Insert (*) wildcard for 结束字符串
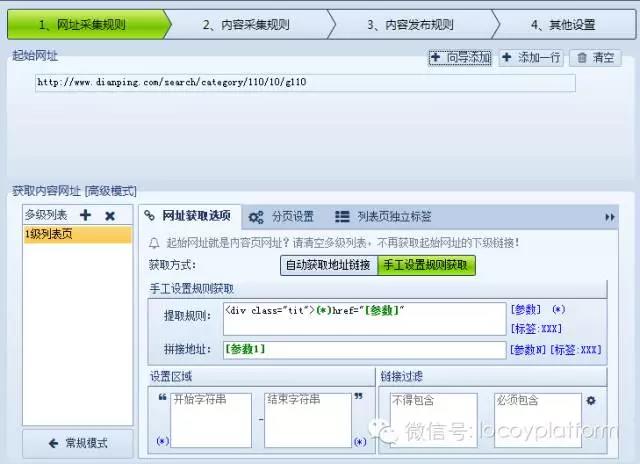The width and height of the screenshot is (640, 464). (360, 442)
